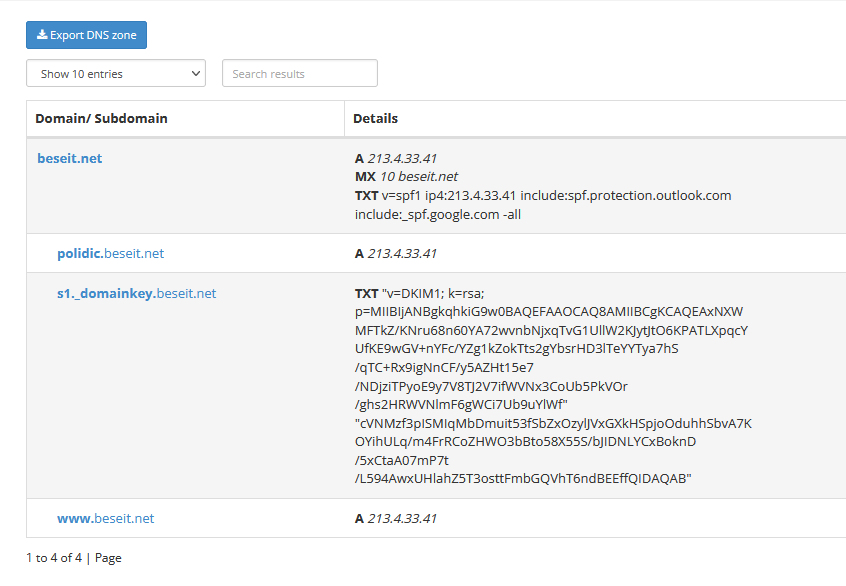
Task: Focus the Search results input field
Action: pyautogui.click(x=299, y=74)
